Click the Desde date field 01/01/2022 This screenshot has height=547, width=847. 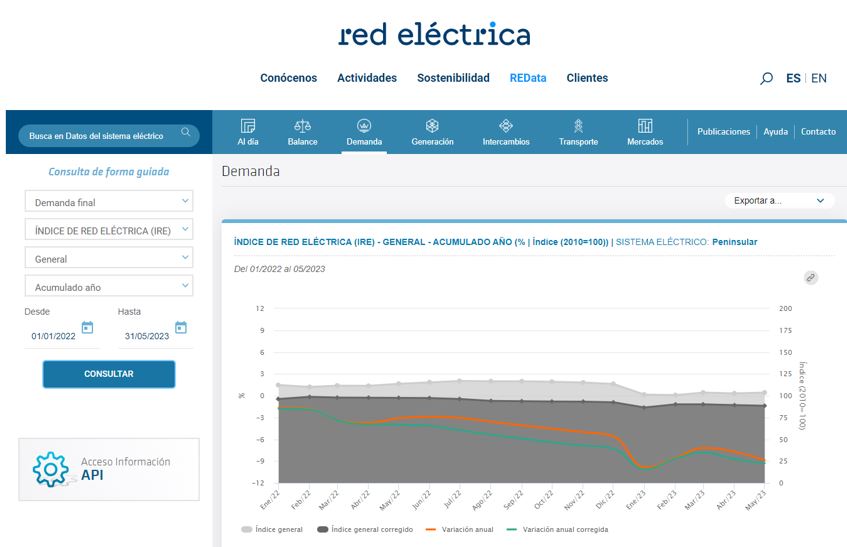tap(53, 336)
